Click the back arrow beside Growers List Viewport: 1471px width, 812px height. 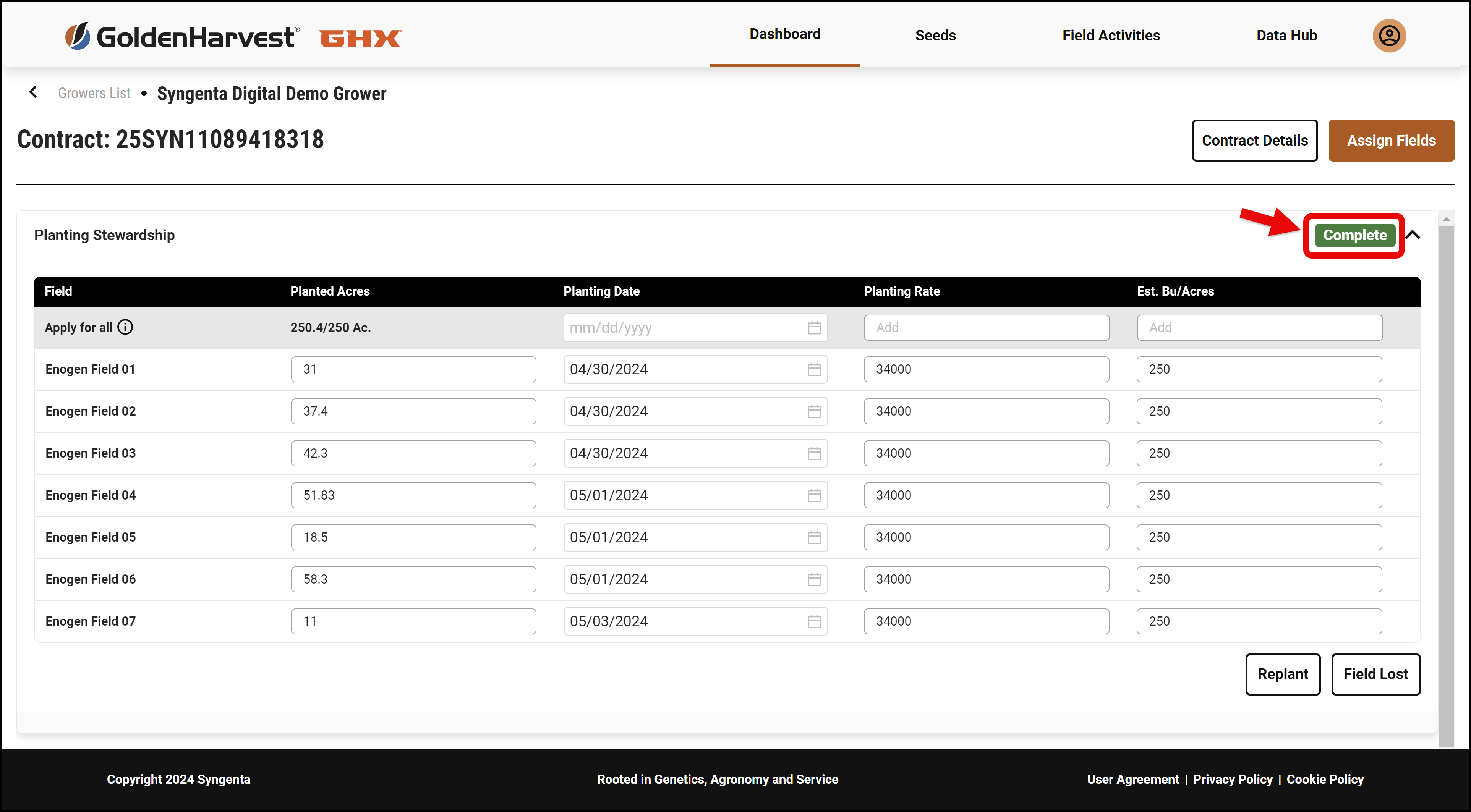click(x=33, y=92)
